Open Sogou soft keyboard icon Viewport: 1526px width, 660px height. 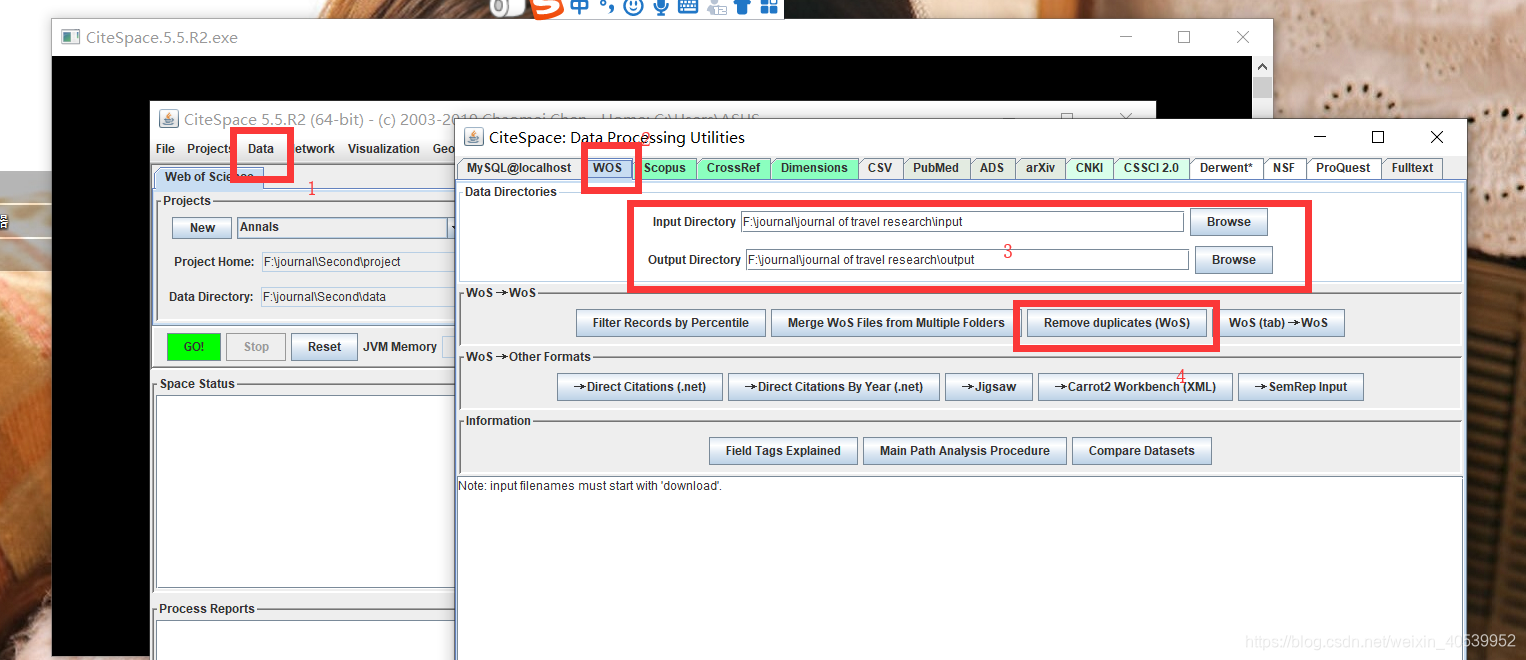pos(687,7)
